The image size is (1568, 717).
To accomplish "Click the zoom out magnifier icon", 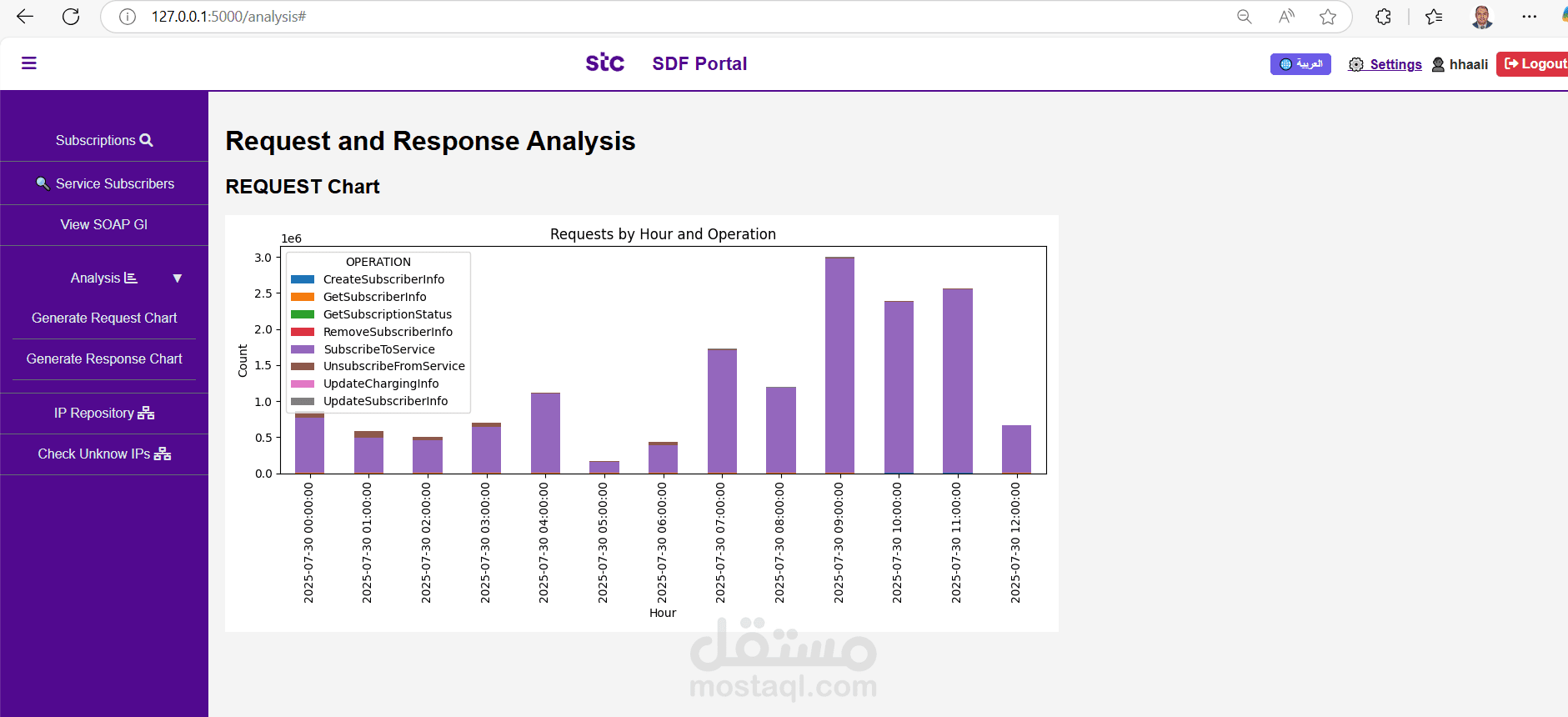I will 1245,17.
